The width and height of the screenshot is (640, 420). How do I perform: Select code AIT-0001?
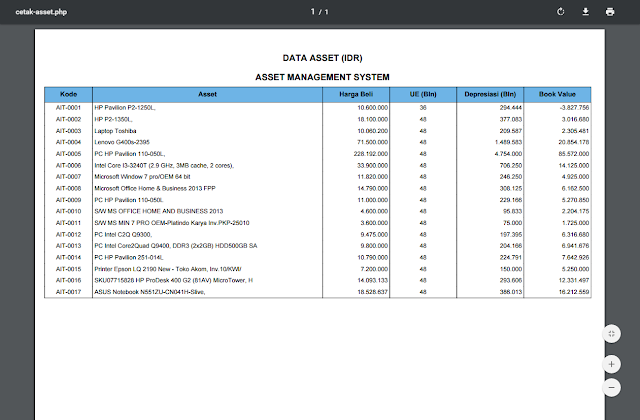[69, 108]
